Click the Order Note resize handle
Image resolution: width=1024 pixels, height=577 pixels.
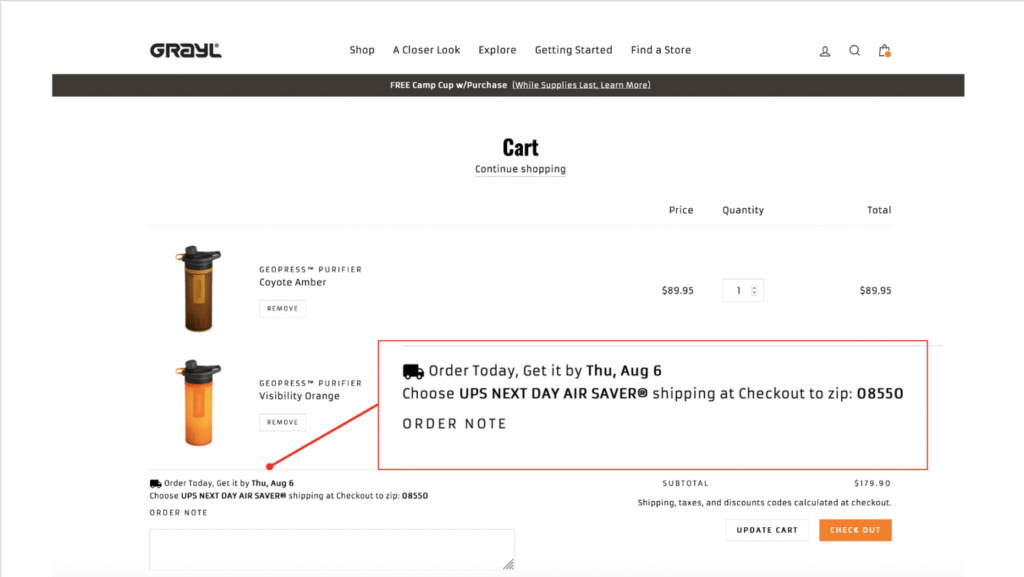[509, 565]
